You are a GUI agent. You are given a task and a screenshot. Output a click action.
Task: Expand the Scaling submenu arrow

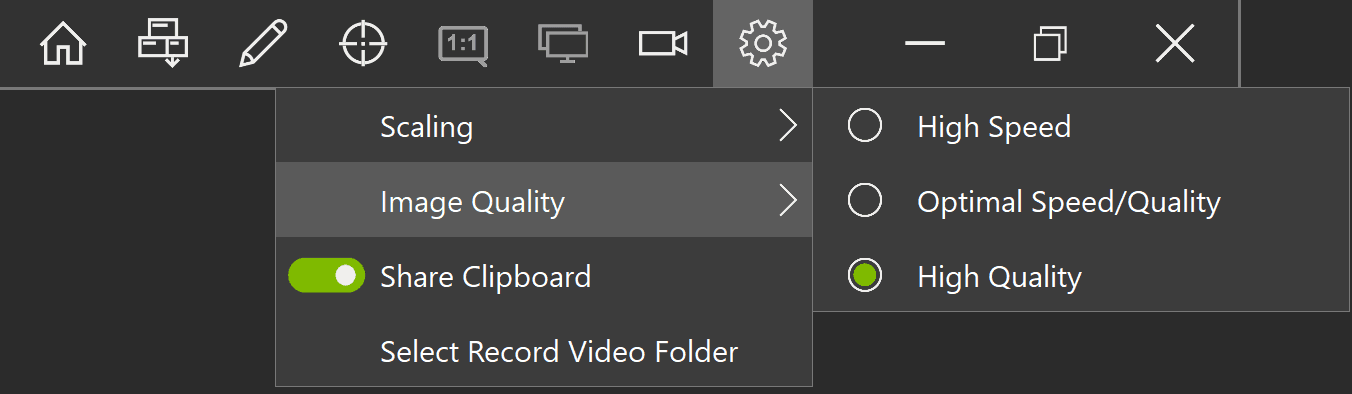pos(789,126)
